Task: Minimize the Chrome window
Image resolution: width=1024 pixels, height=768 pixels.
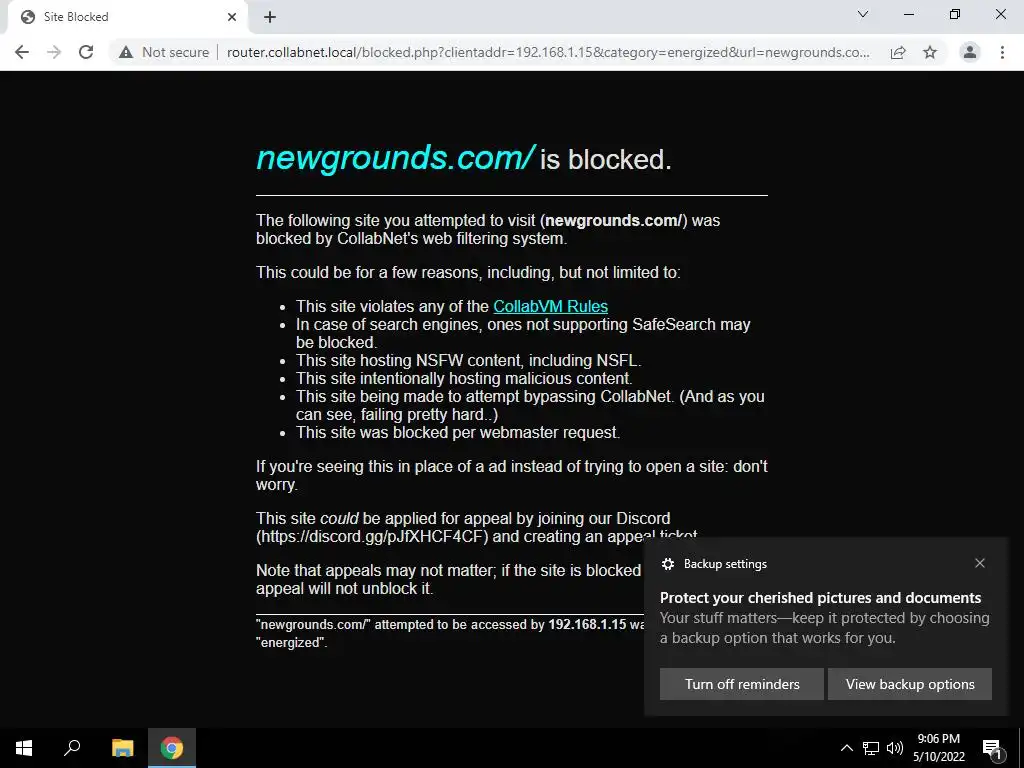Action: point(908,14)
